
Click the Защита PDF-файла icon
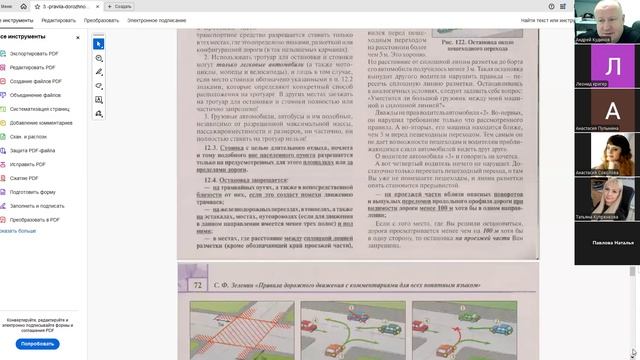2,151
